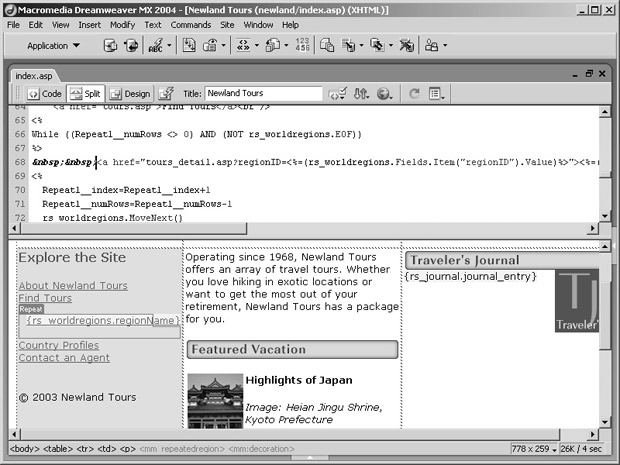The image size is (620, 465).
Task: Click the browser check errors icon
Action: (x=338, y=94)
